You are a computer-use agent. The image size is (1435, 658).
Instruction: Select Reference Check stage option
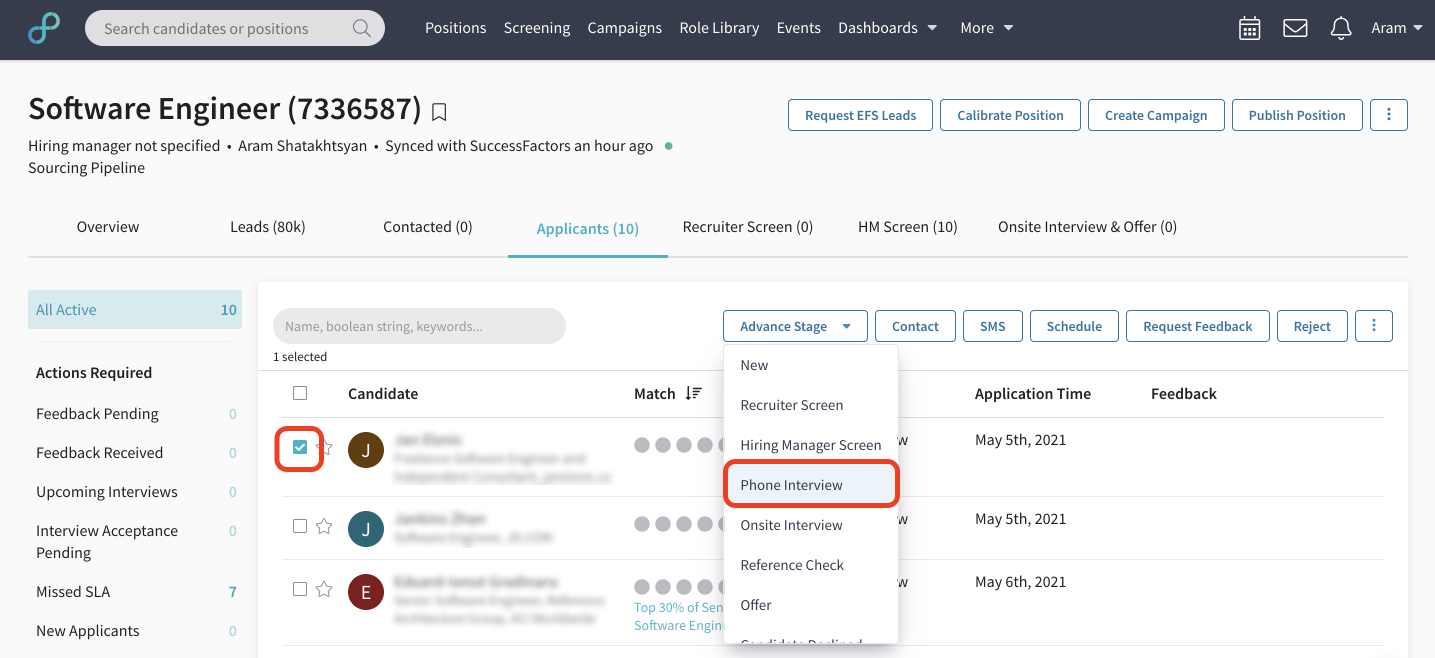click(811, 565)
